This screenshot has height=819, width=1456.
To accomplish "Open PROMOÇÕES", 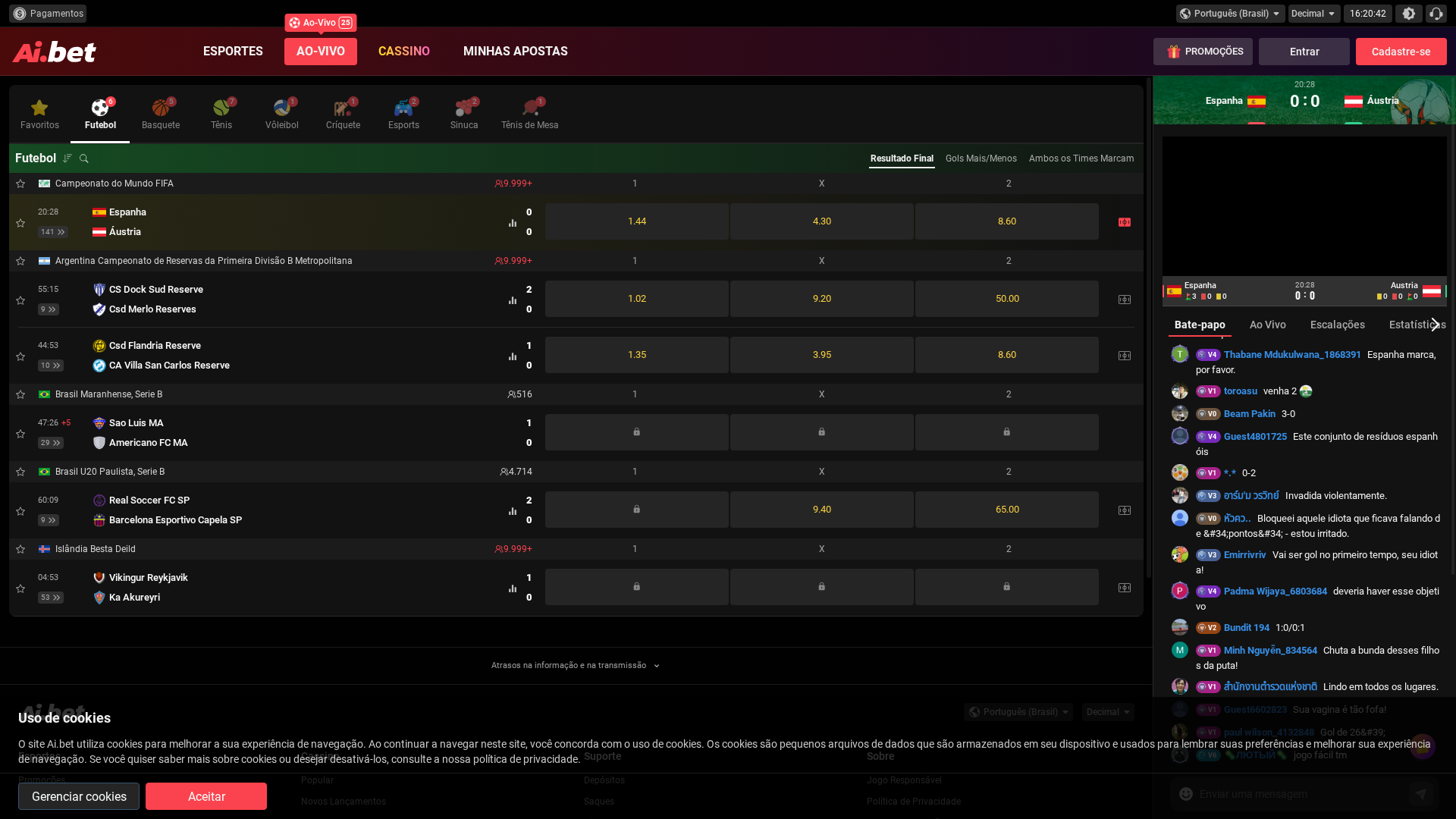I will (x=1203, y=52).
